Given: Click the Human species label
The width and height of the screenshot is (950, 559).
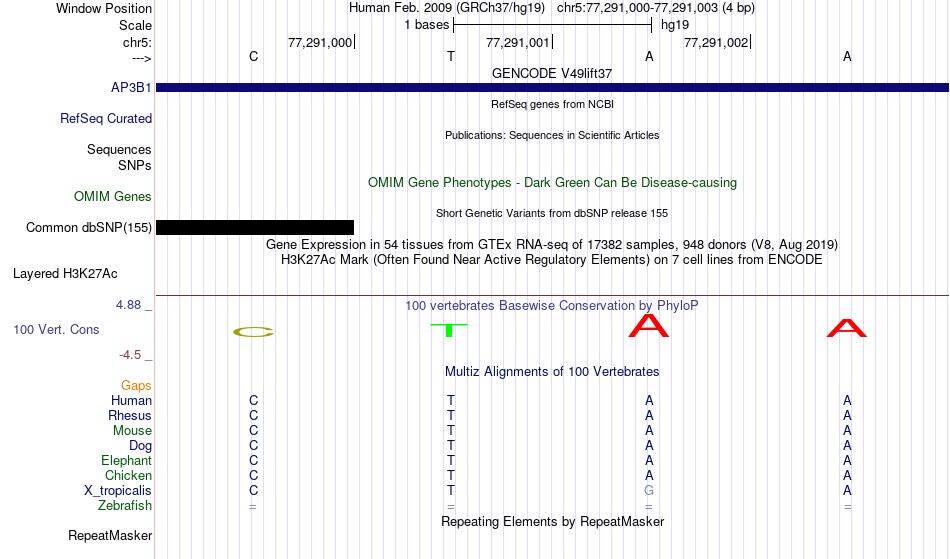Looking at the screenshot, I should pos(131,400).
